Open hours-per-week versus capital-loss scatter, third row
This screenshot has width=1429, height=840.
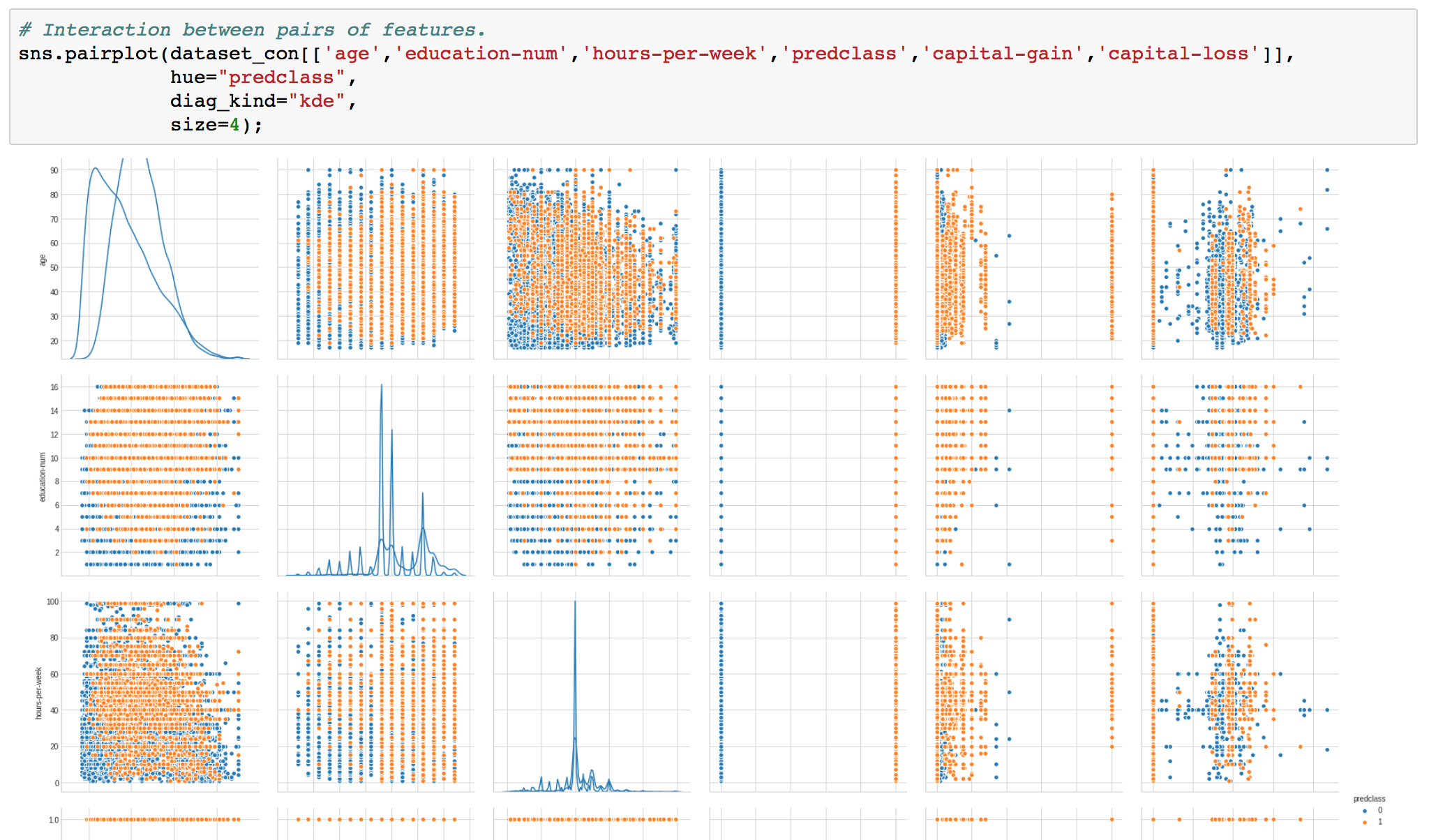pyautogui.click(x=1240, y=691)
